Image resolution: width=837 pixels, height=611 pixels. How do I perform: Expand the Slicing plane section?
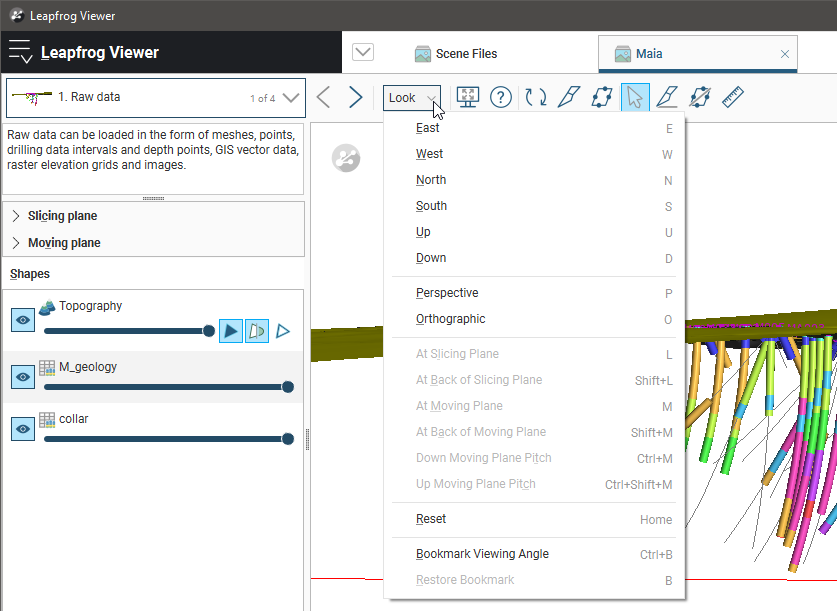16,216
